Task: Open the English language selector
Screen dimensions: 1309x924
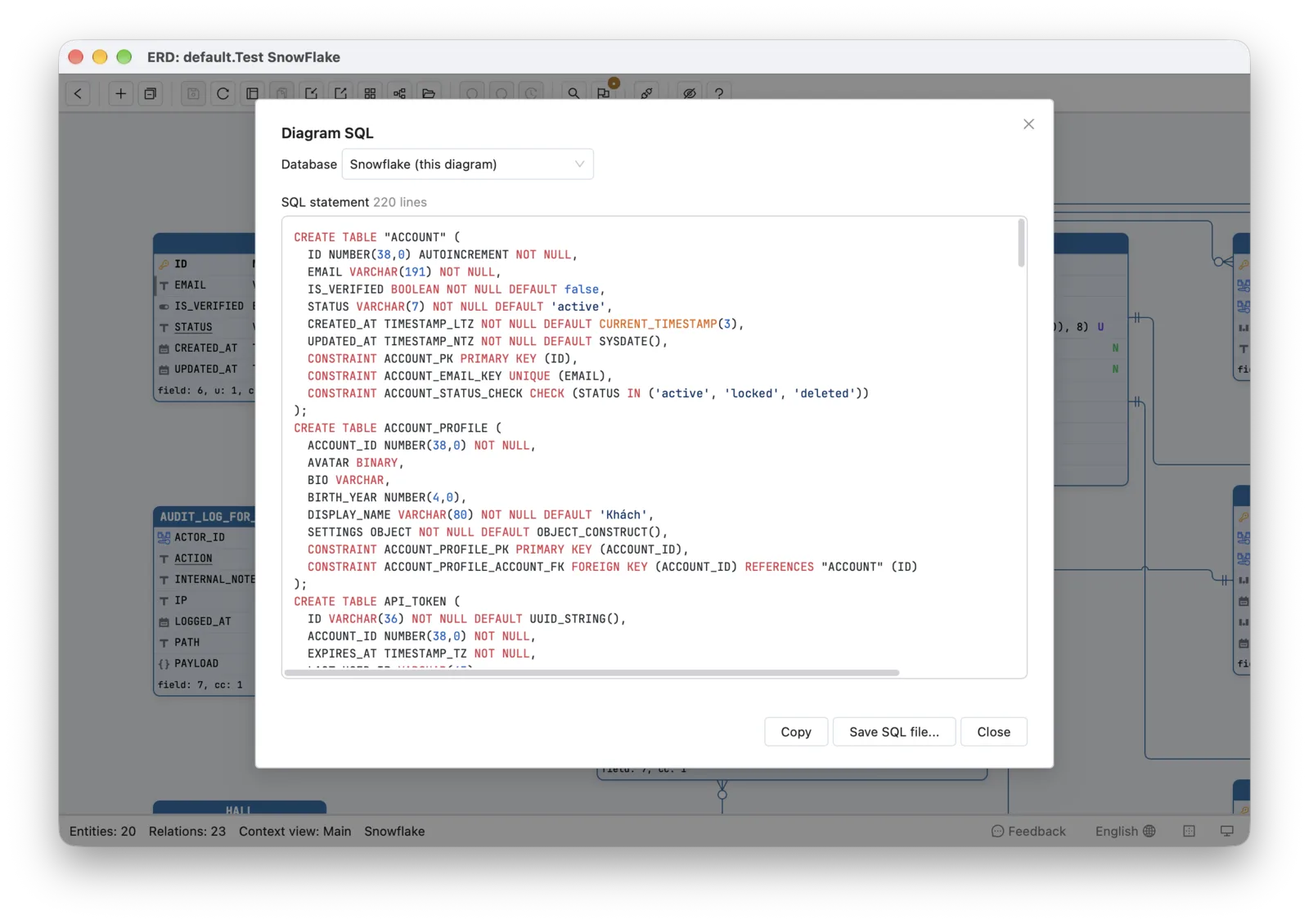Action: pyautogui.click(x=1126, y=831)
